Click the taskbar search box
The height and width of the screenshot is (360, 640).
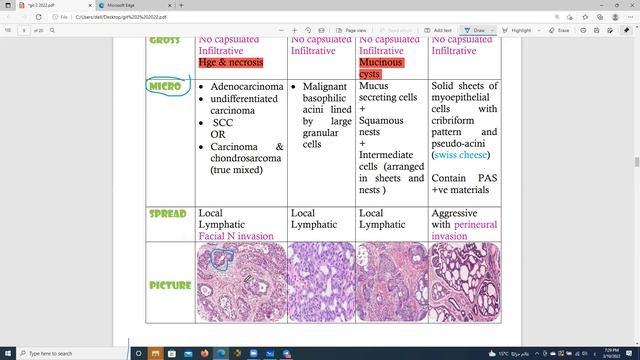tap(73, 353)
